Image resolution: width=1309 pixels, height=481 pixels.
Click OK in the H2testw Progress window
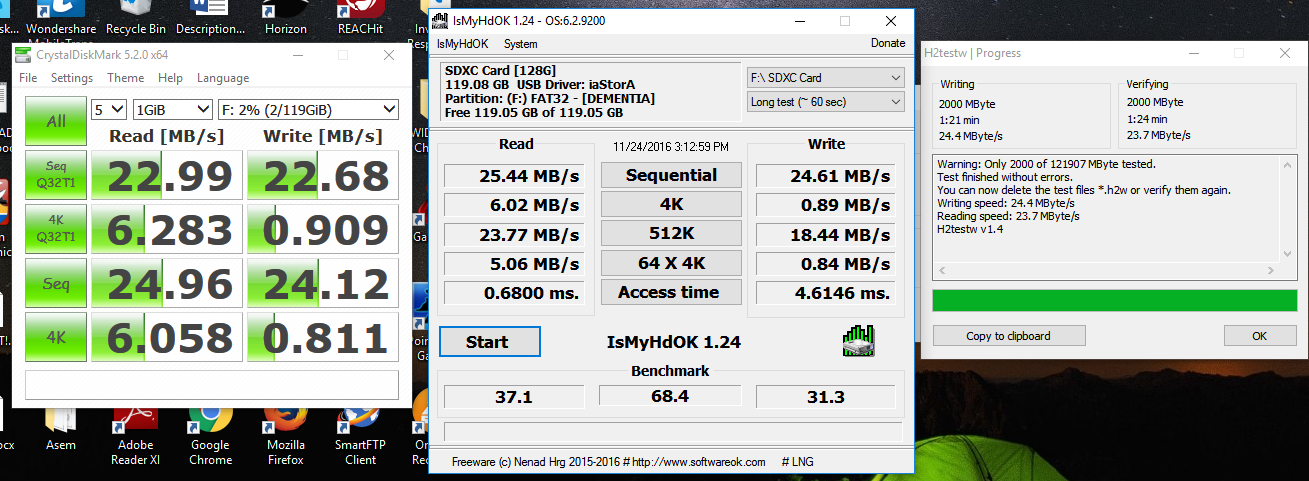[x=1259, y=336]
